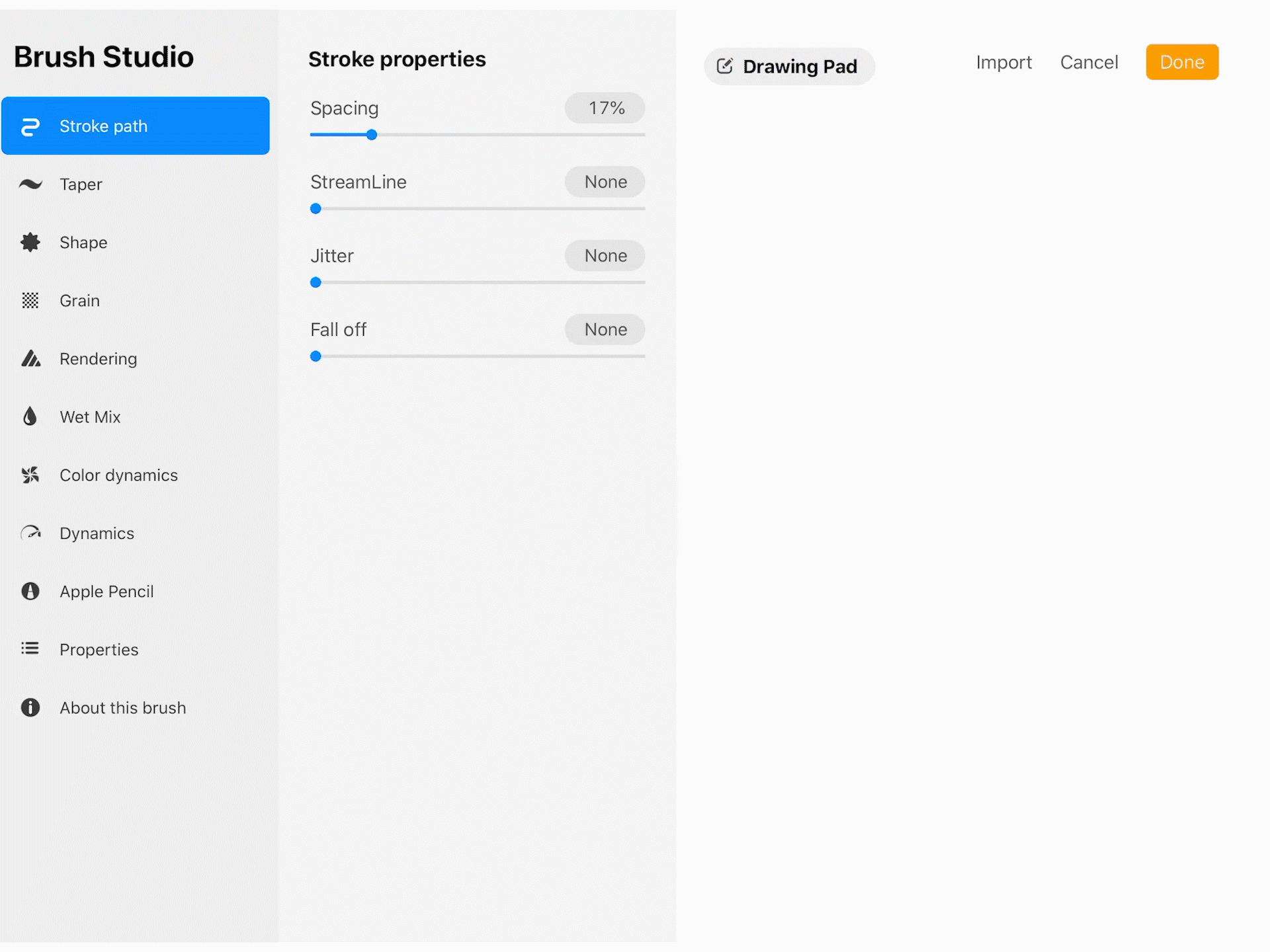The image size is (1270, 952).
Task: Click the Shape splat icon
Action: [x=30, y=242]
